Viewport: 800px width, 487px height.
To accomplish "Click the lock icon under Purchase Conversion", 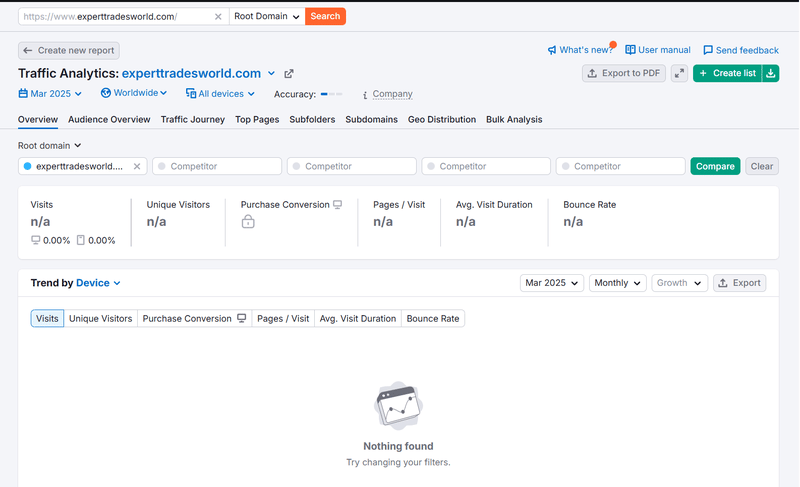I will [x=248, y=221].
